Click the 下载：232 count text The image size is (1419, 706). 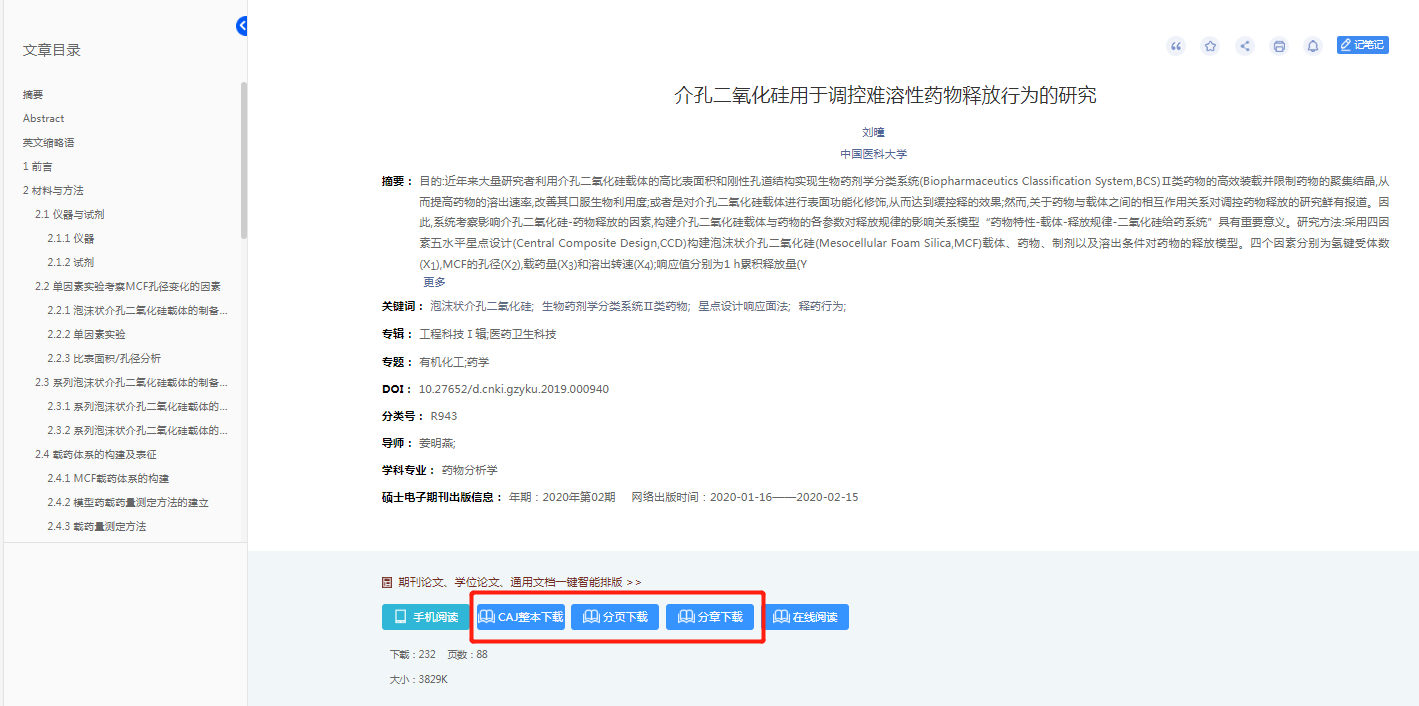tap(412, 654)
